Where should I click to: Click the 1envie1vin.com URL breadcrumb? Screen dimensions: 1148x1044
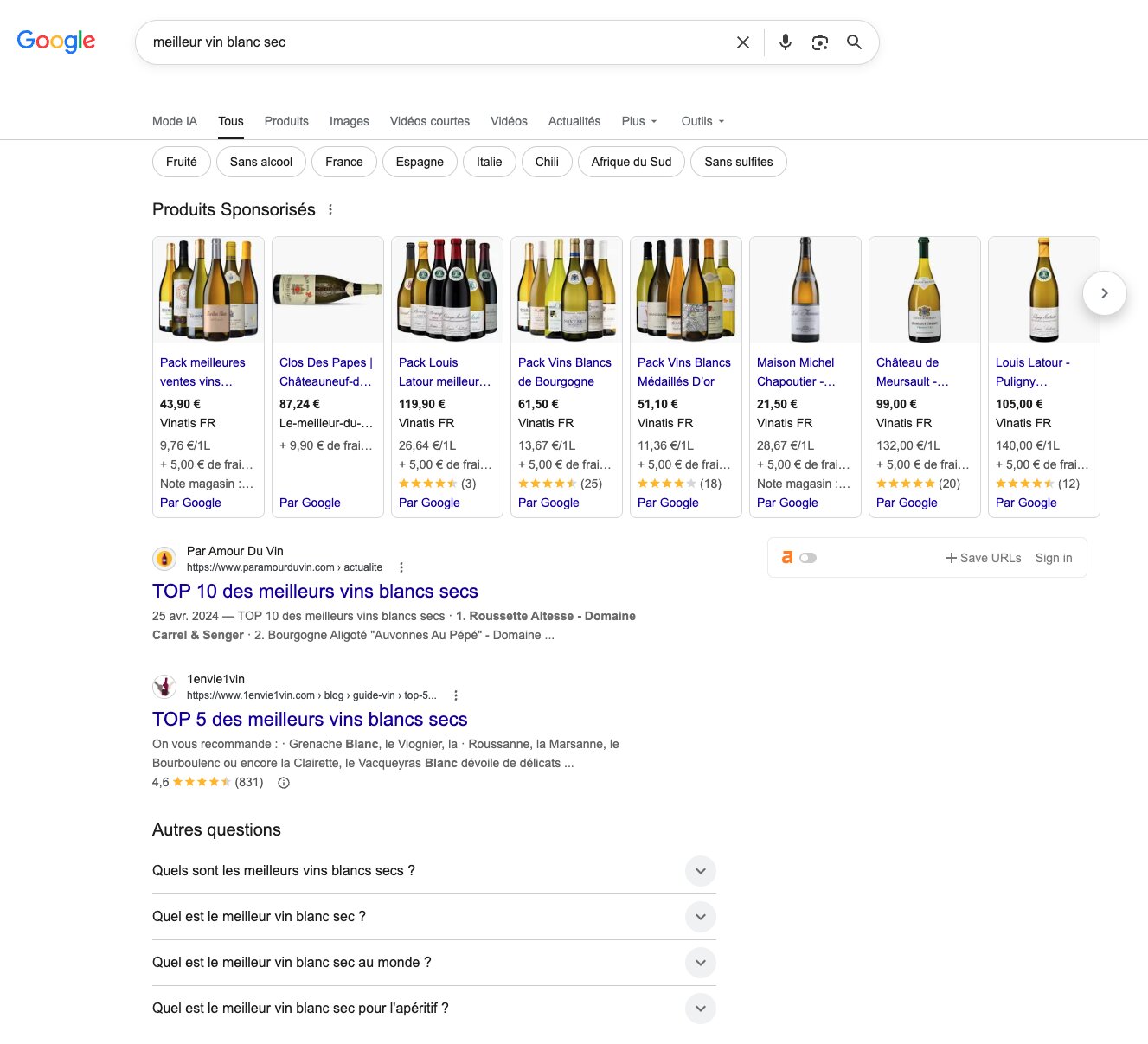click(x=311, y=695)
